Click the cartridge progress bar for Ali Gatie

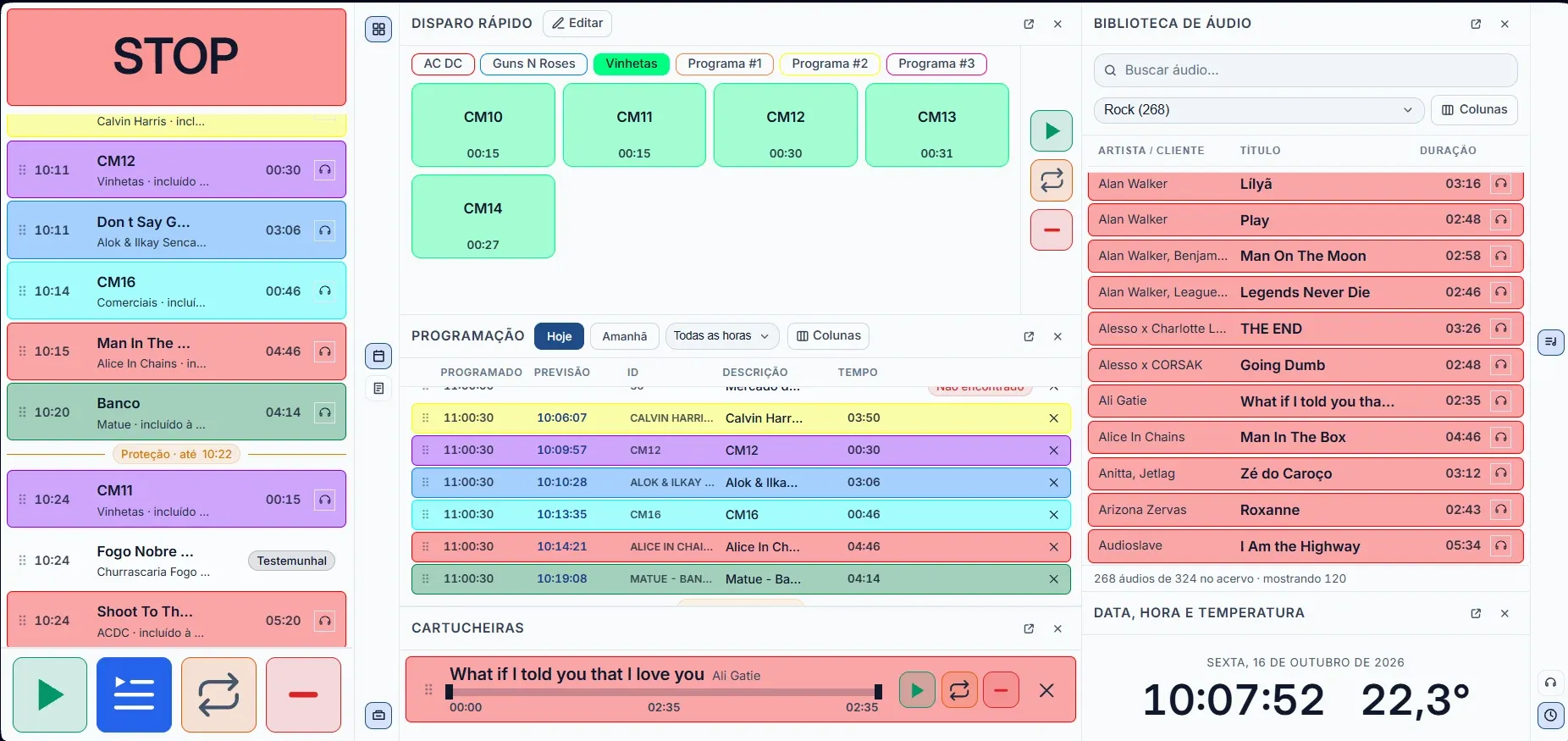(664, 692)
